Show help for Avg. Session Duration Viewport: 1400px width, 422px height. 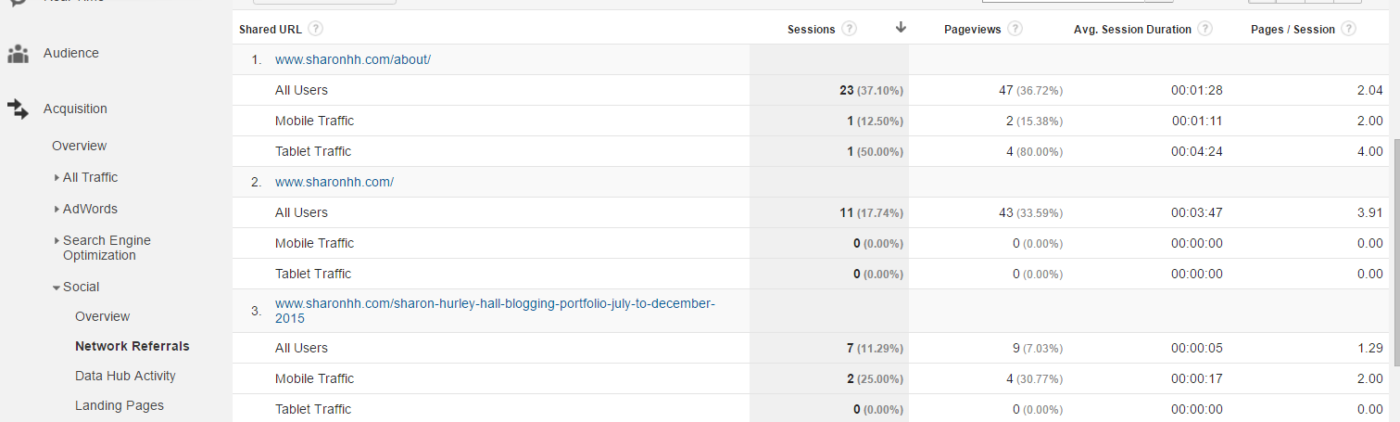pyautogui.click(x=1205, y=29)
